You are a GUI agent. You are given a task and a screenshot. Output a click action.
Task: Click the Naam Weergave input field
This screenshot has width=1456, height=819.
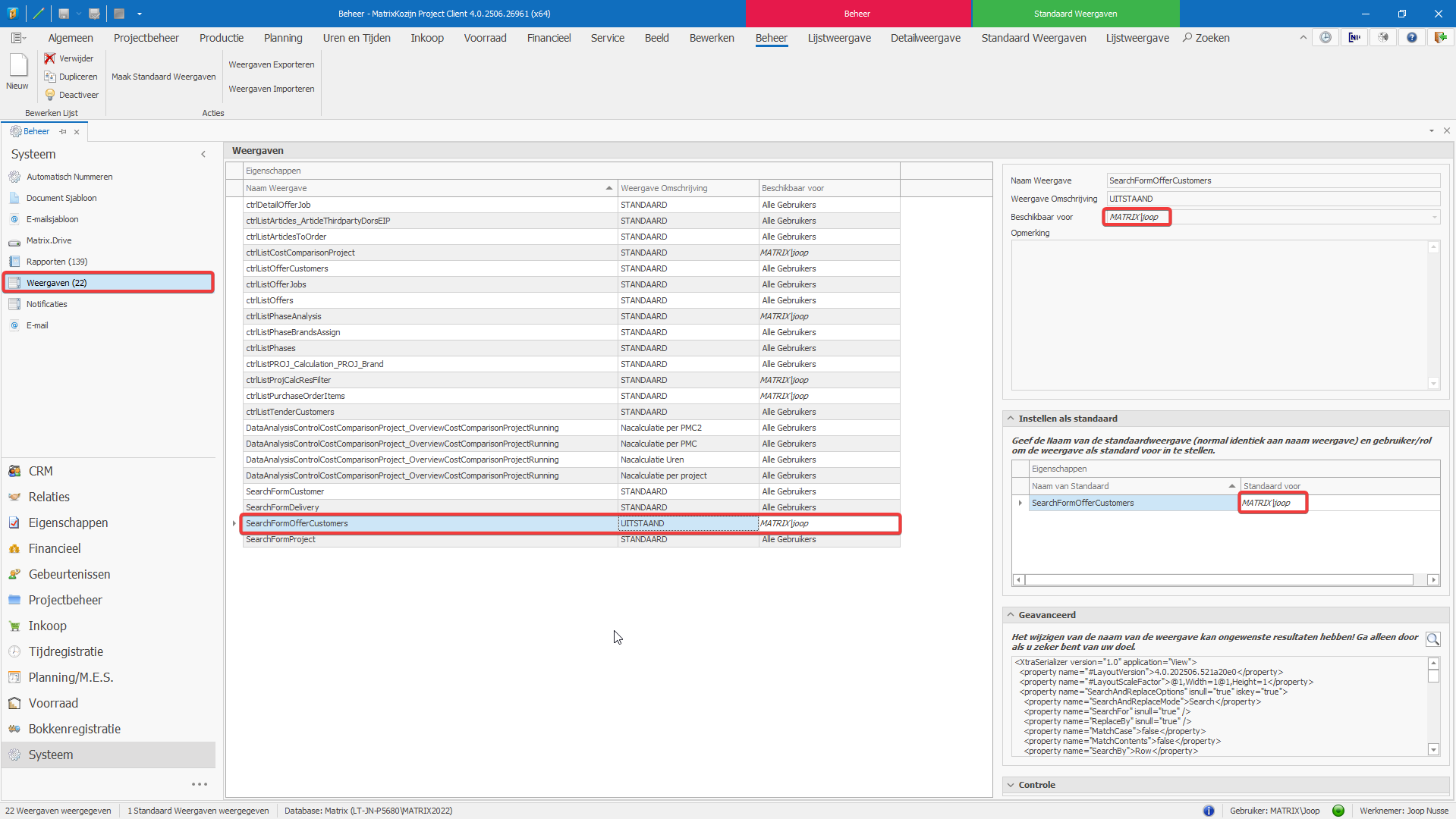1272,180
